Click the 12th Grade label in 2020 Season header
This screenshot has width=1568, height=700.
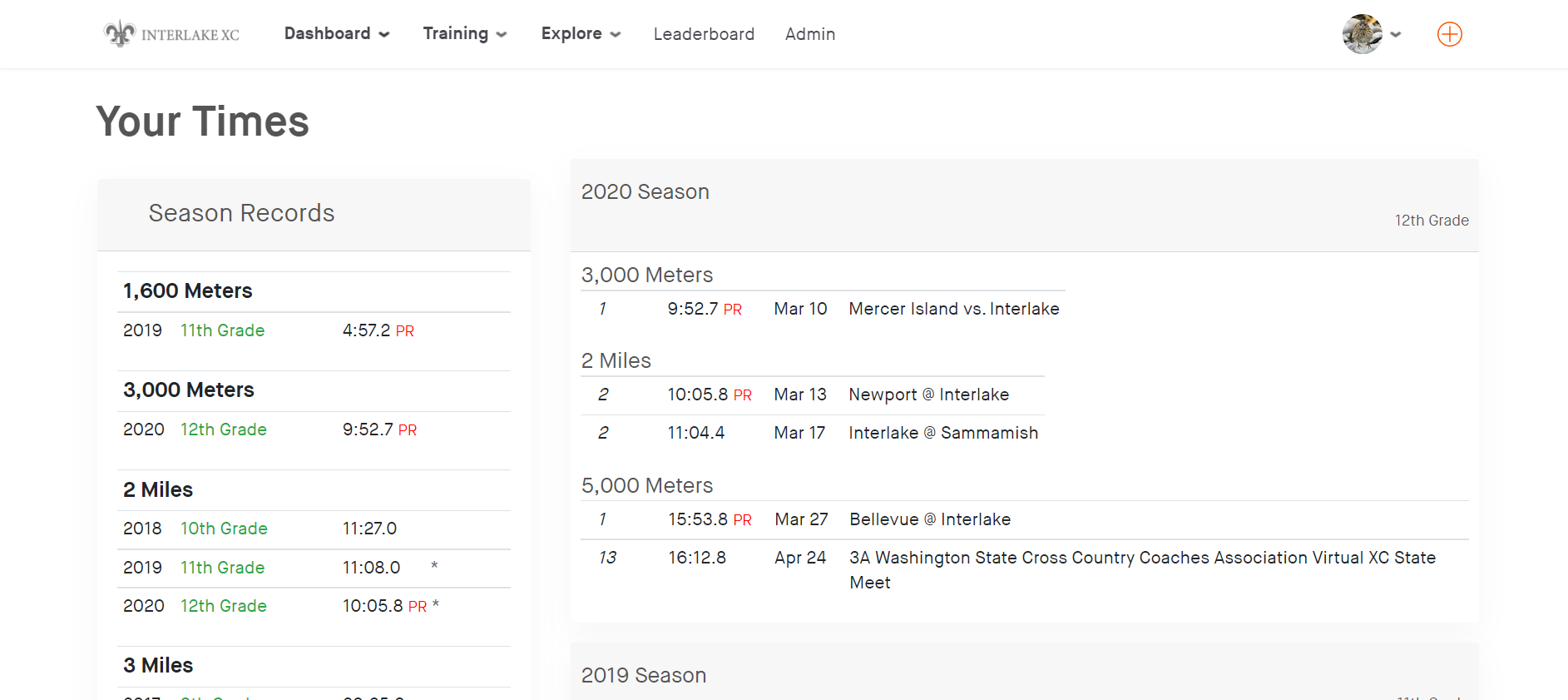tap(1432, 221)
